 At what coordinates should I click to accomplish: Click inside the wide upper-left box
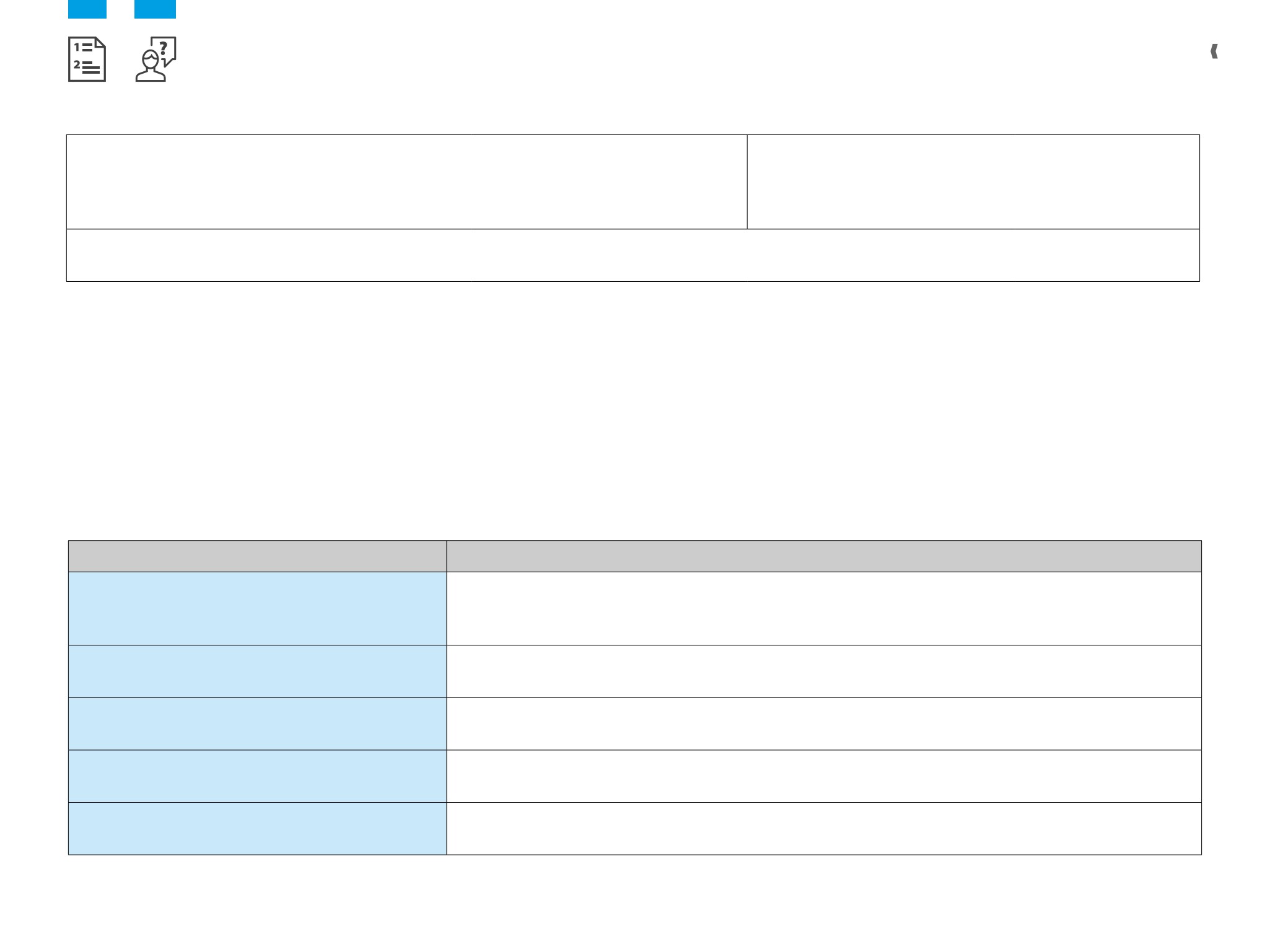pos(406,181)
